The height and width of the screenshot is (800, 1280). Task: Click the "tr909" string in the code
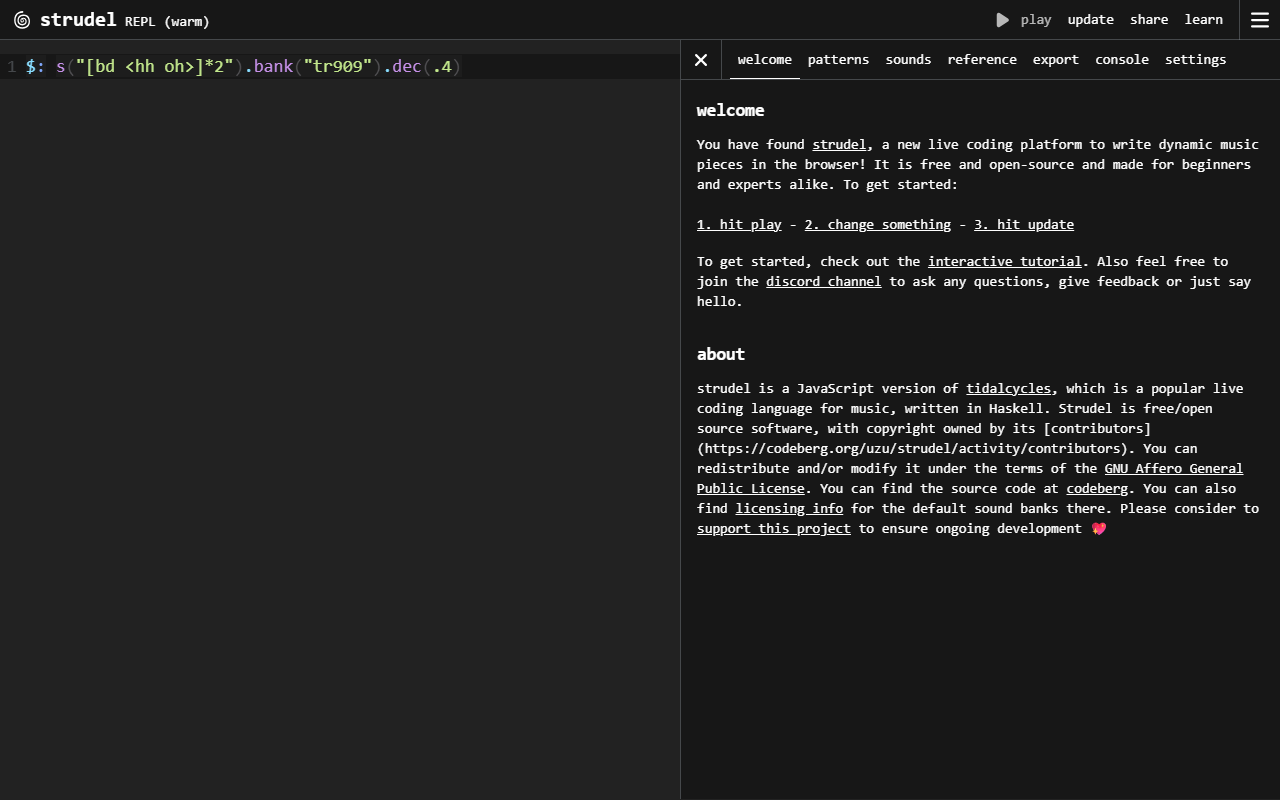[x=338, y=67]
